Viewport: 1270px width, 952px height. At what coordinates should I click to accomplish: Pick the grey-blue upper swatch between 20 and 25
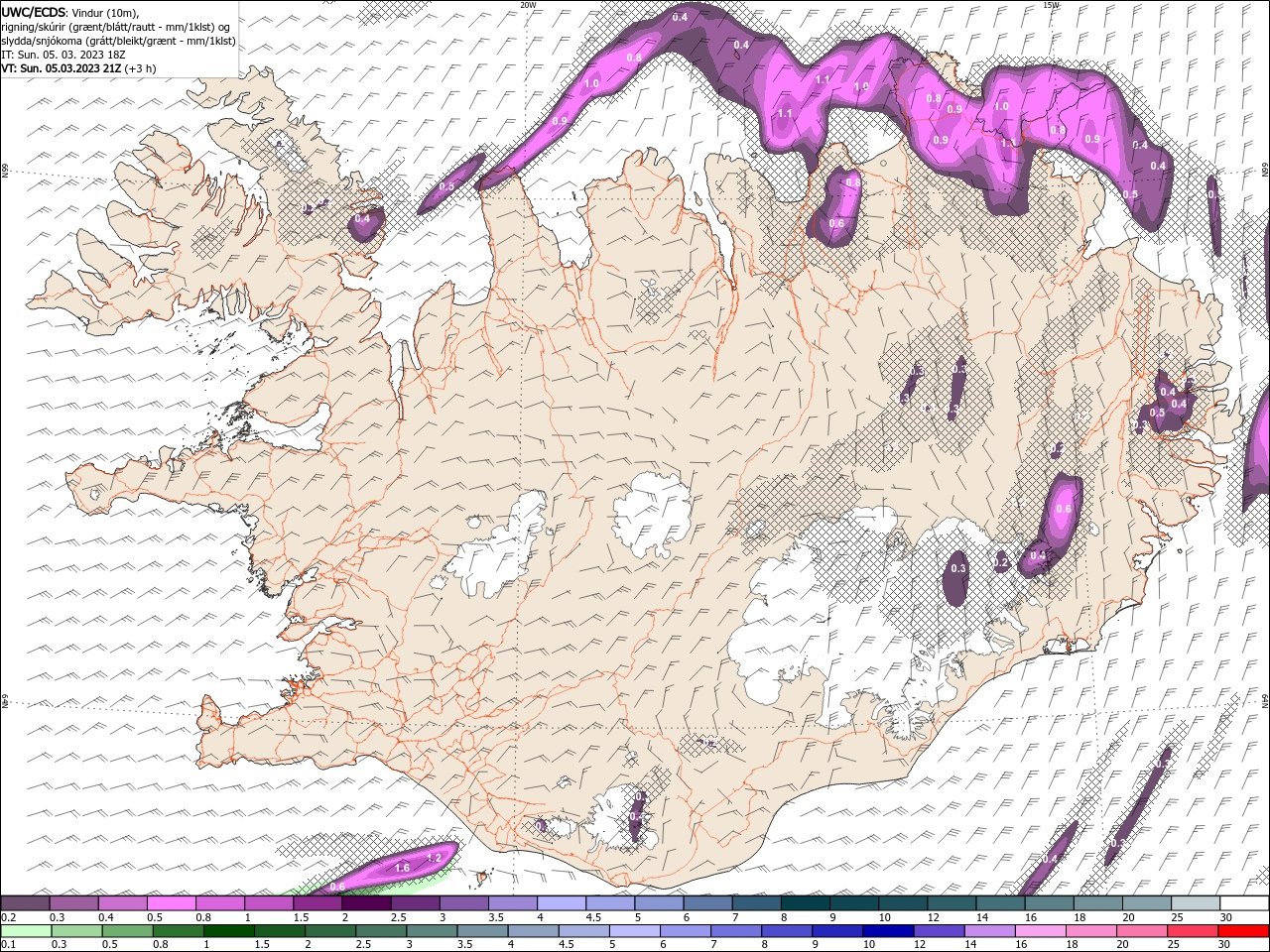pos(1147,903)
